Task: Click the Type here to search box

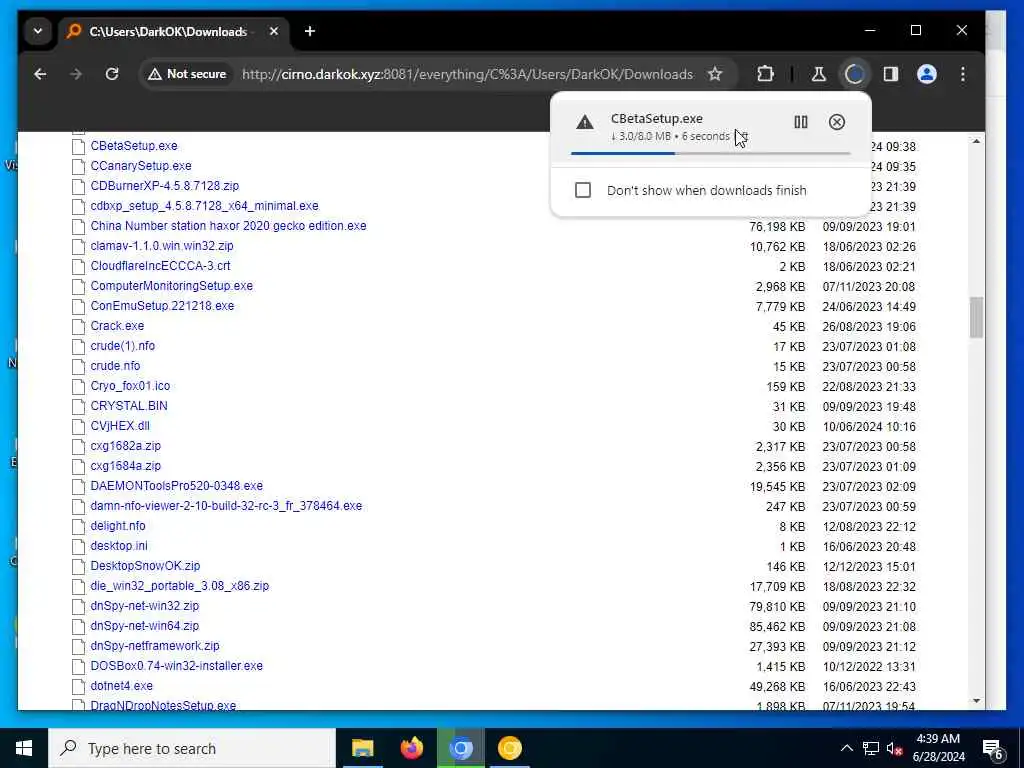Action: point(192,748)
